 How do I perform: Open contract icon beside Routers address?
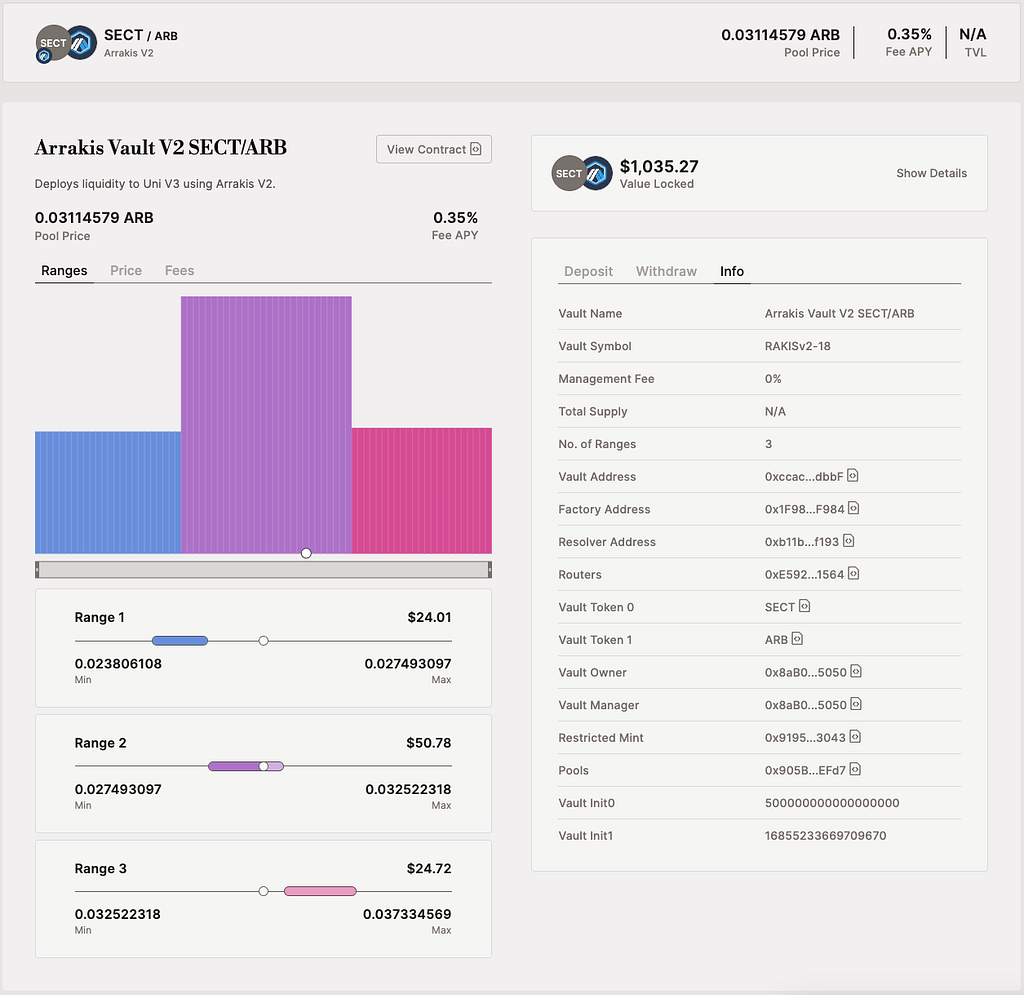854,573
